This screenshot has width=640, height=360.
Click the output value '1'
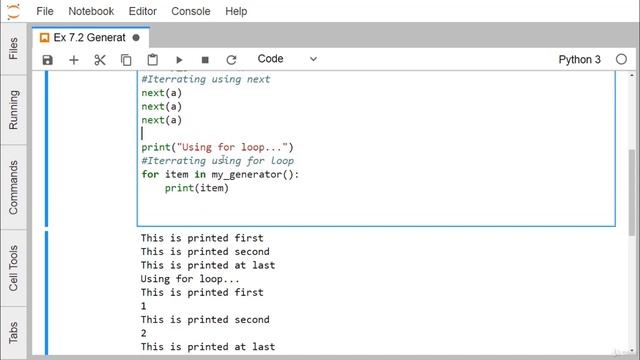pos(143,306)
